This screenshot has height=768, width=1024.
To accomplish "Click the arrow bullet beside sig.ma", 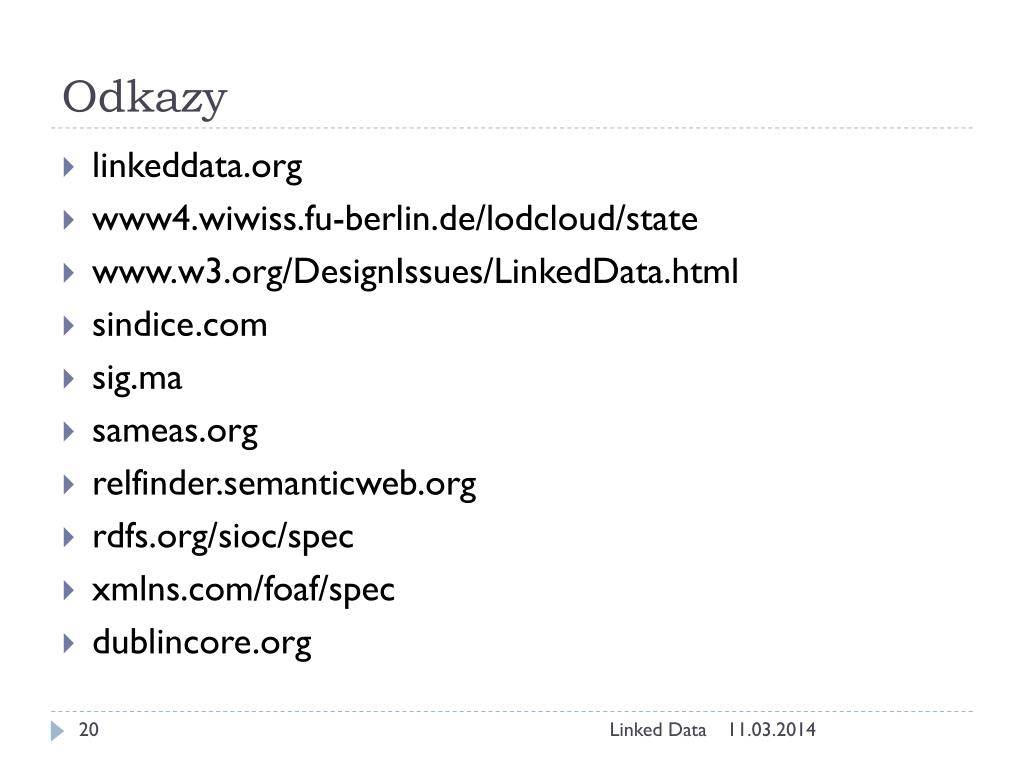I will (x=69, y=379).
